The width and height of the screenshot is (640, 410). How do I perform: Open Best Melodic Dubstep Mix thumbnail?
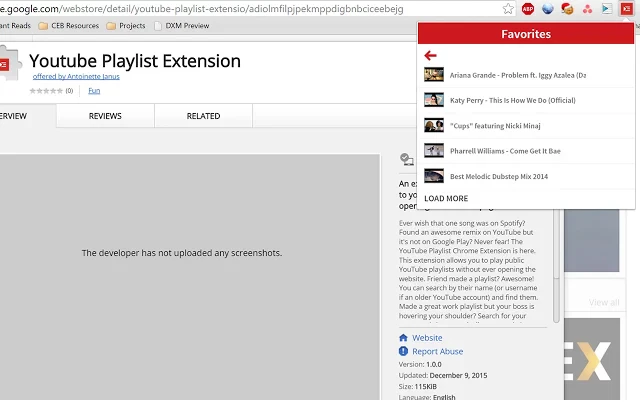pyautogui.click(x=434, y=176)
